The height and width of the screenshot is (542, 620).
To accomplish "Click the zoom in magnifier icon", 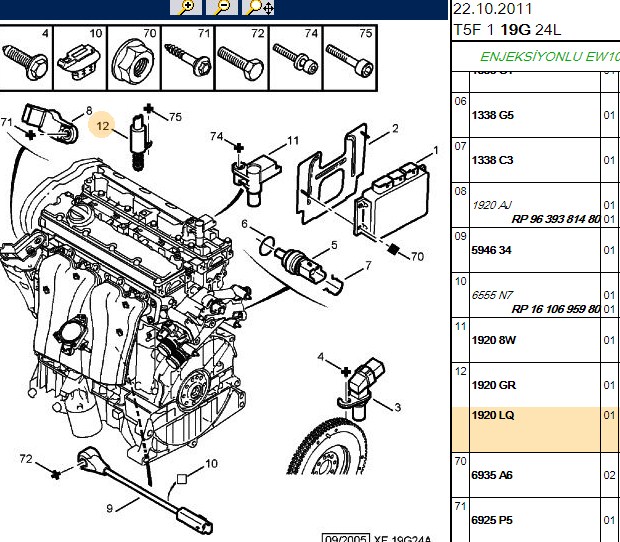I will [x=186, y=7].
